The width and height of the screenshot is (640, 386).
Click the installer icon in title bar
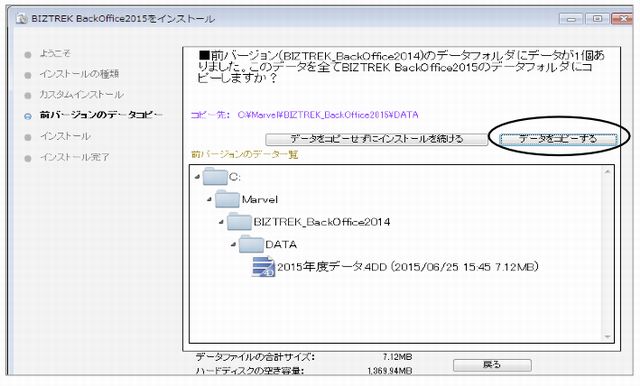tap(22, 19)
